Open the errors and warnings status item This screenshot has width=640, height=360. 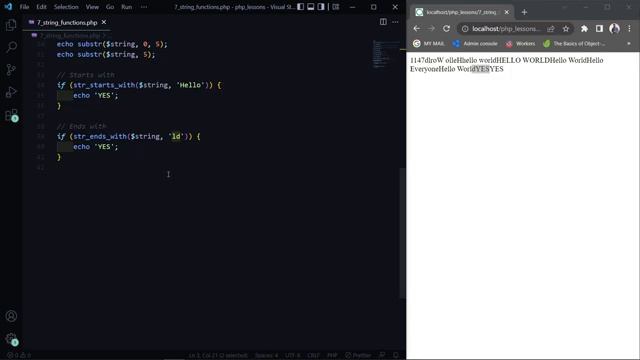click(x=19, y=355)
